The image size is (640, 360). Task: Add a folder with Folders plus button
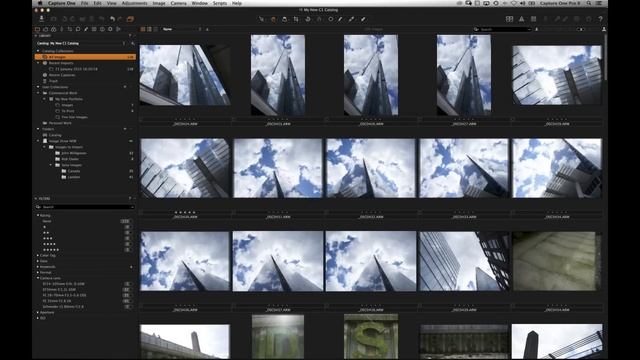tap(125, 129)
